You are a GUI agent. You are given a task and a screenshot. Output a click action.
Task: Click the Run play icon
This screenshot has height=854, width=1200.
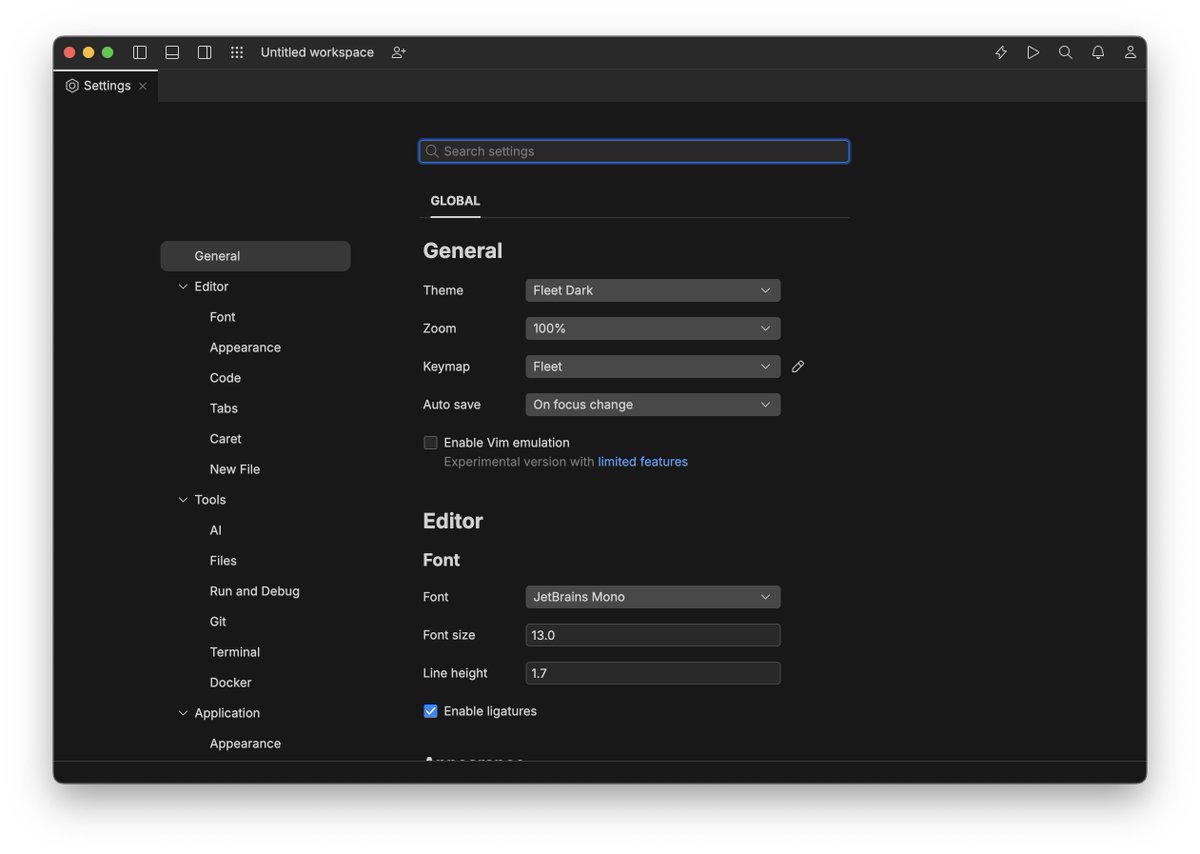1033,52
